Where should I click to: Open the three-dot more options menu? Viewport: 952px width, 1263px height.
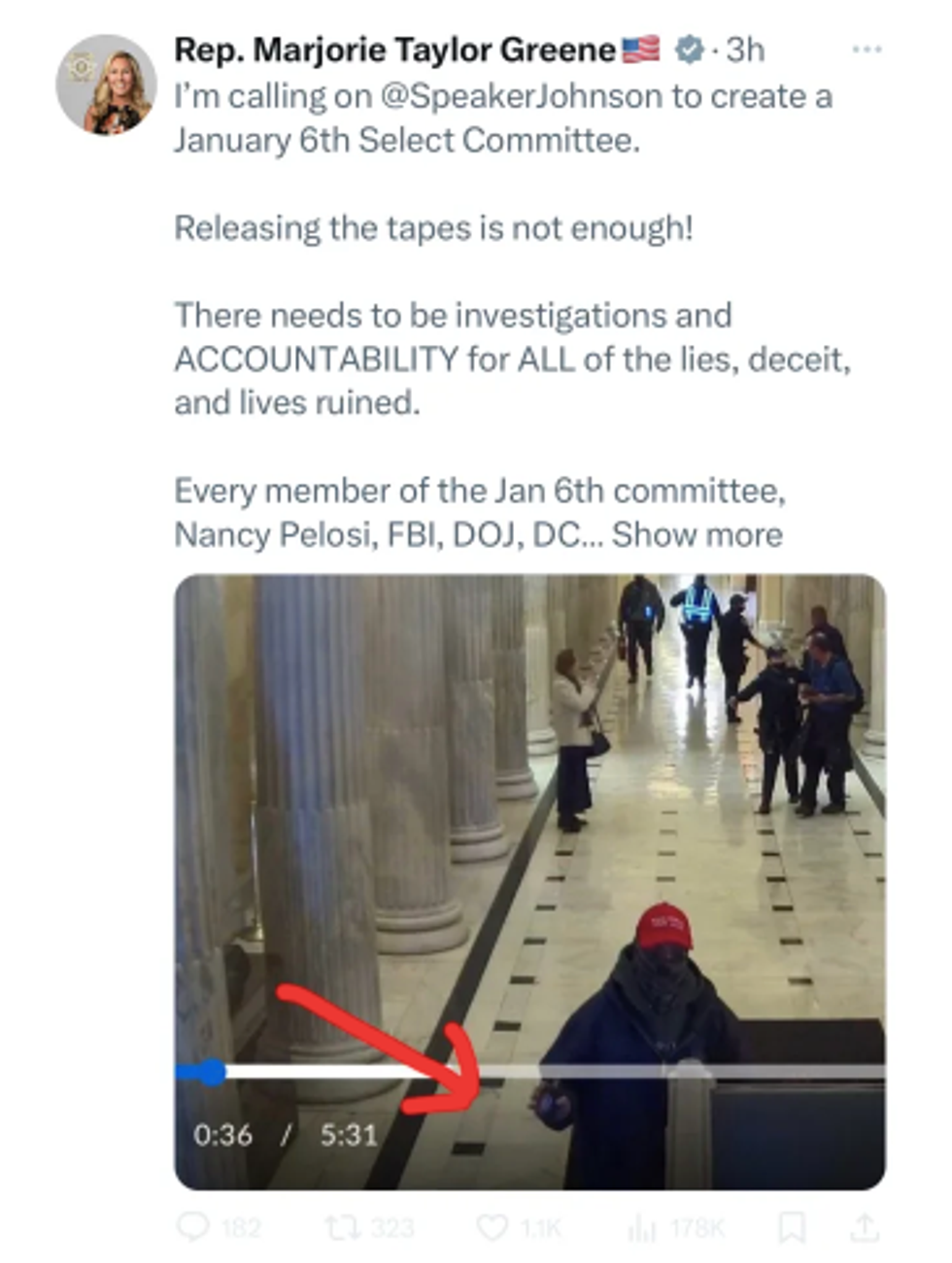click(867, 49)
